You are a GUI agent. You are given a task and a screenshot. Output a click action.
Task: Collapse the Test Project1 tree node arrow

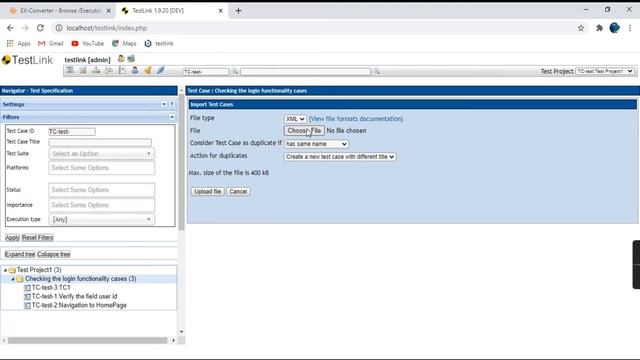5,270
